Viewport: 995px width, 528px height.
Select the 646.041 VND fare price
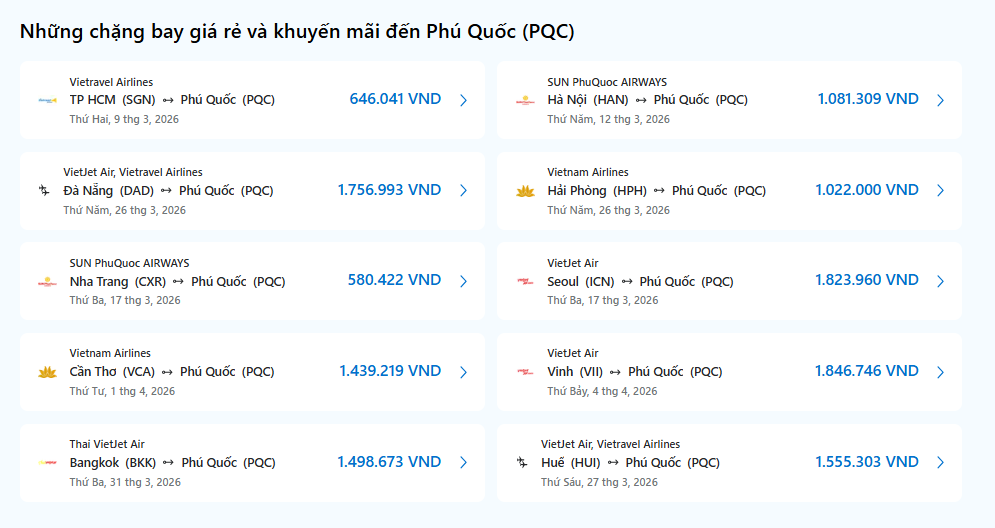point(395,99)
